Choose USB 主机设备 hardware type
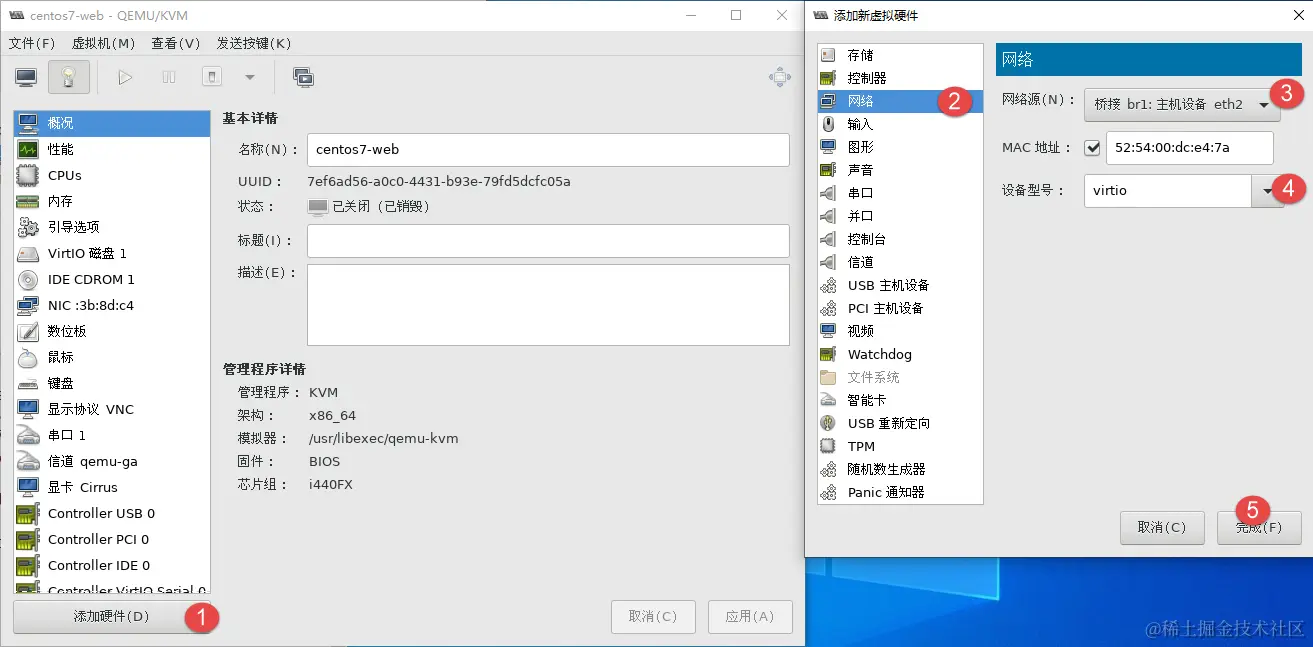Viewport: 1313px width, 647px height. (900, 285)
